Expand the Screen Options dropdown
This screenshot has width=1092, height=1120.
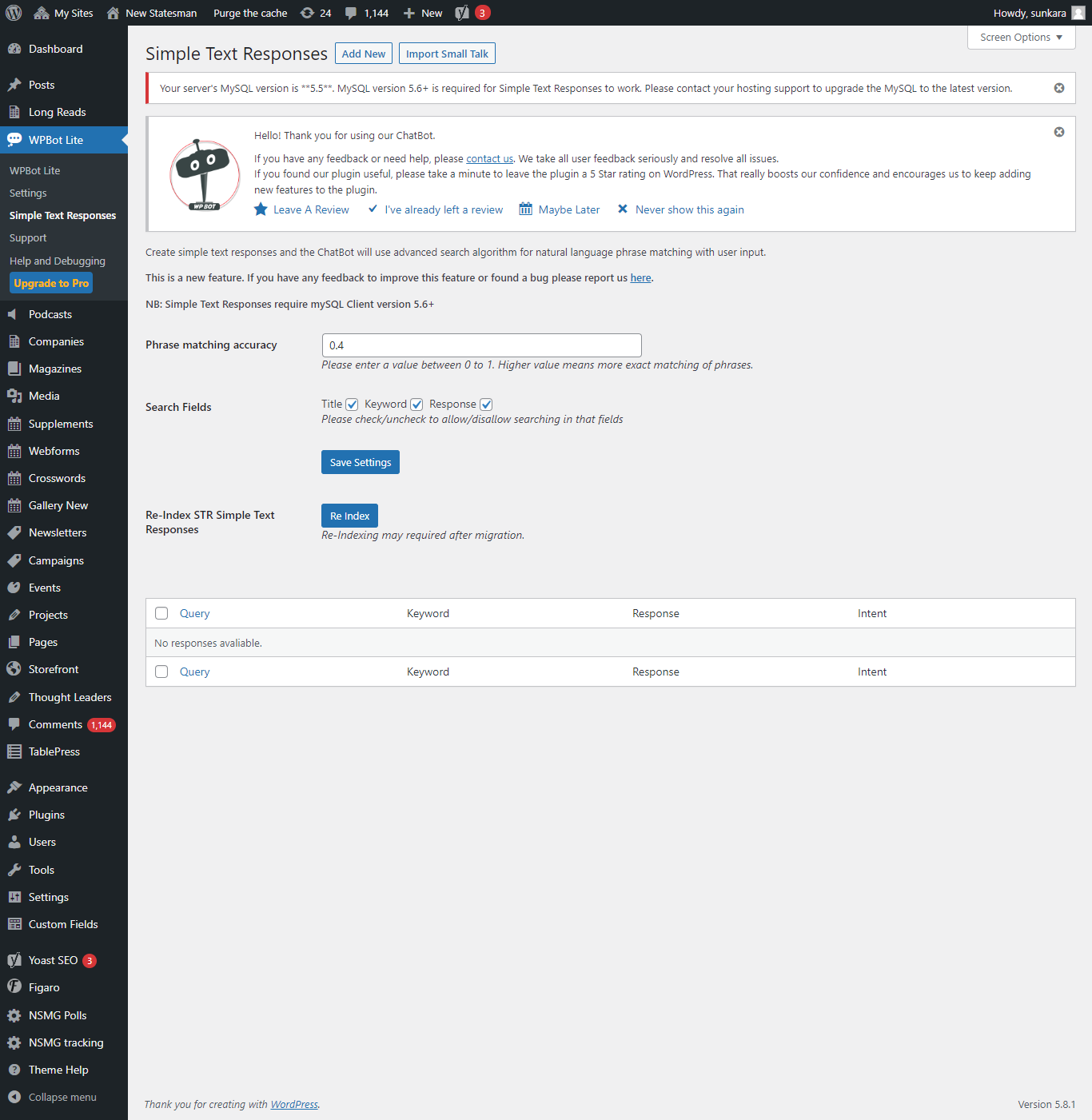1021,38
